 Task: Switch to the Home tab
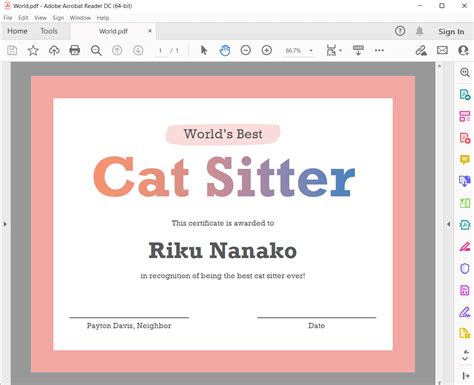[x=17, y=31]
